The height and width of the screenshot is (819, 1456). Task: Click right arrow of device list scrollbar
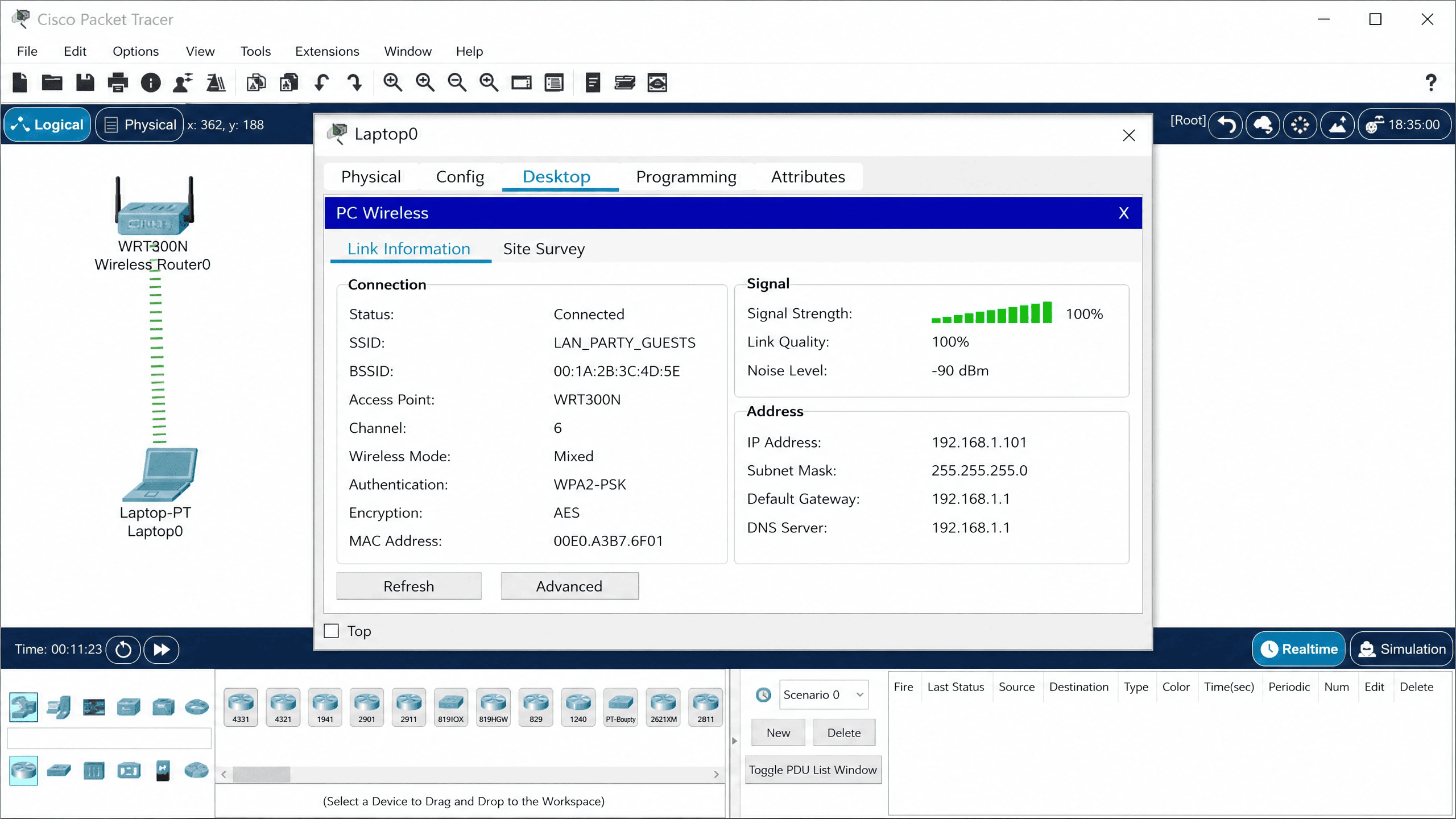click(x=716, y=774)
